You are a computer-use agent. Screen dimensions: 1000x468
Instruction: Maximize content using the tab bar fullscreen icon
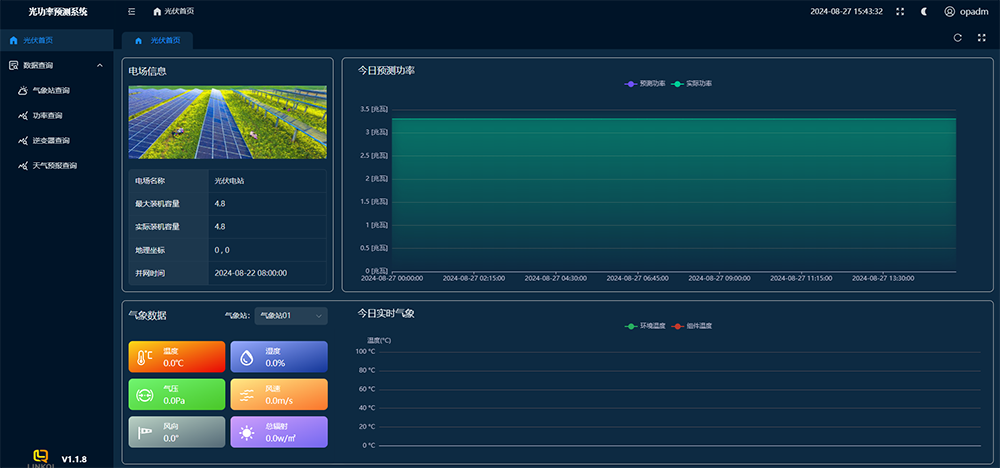(x=981, y=38)
